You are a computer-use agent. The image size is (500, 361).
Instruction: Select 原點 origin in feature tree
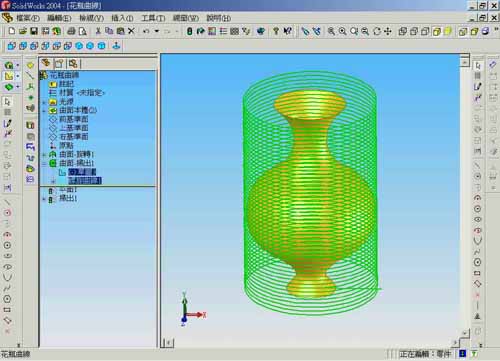[x=66, y=145]
